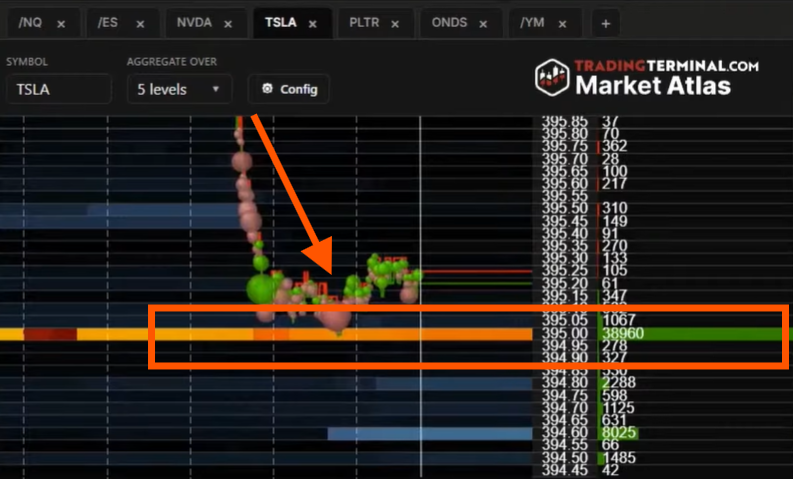
Task: Open the /NQ futures tab
Action: point(31,23)
